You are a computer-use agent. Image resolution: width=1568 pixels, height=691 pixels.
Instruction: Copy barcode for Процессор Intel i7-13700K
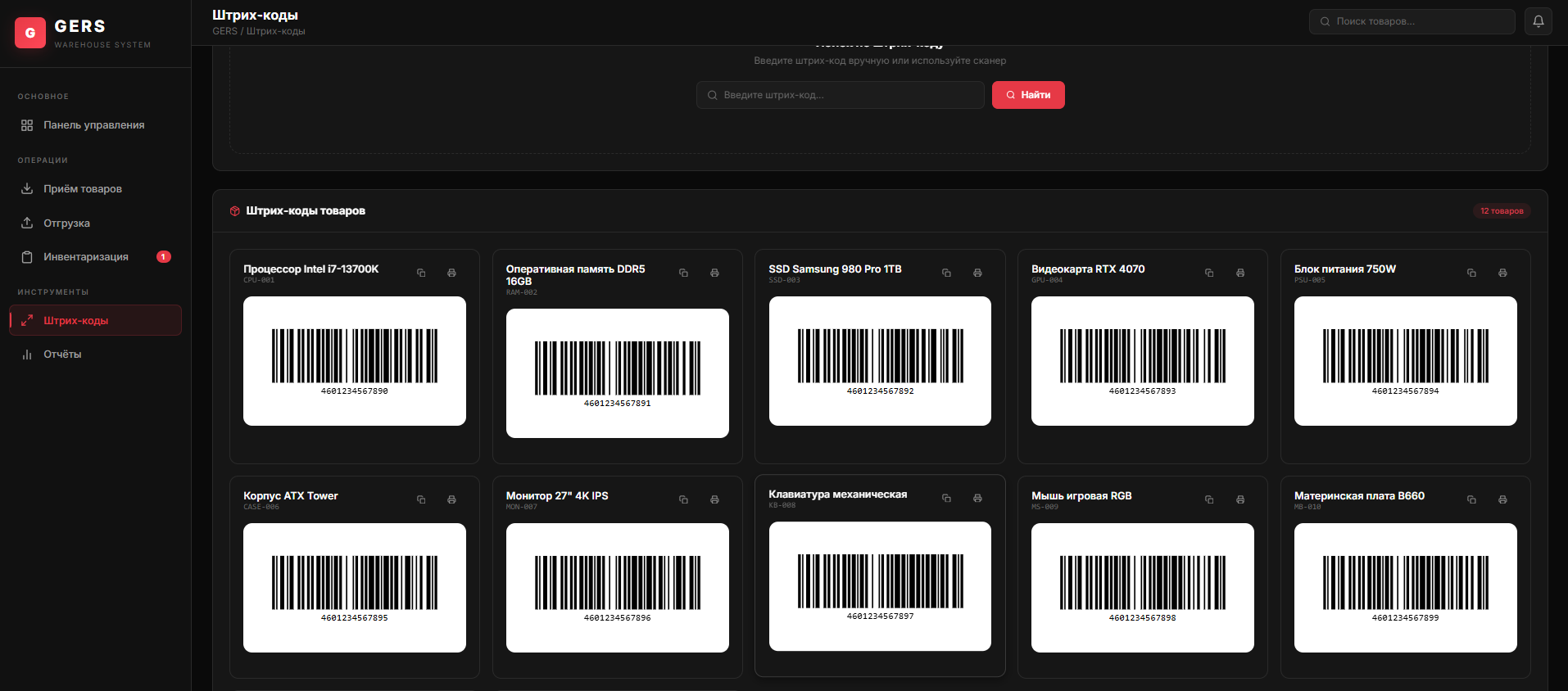(421, 273)
